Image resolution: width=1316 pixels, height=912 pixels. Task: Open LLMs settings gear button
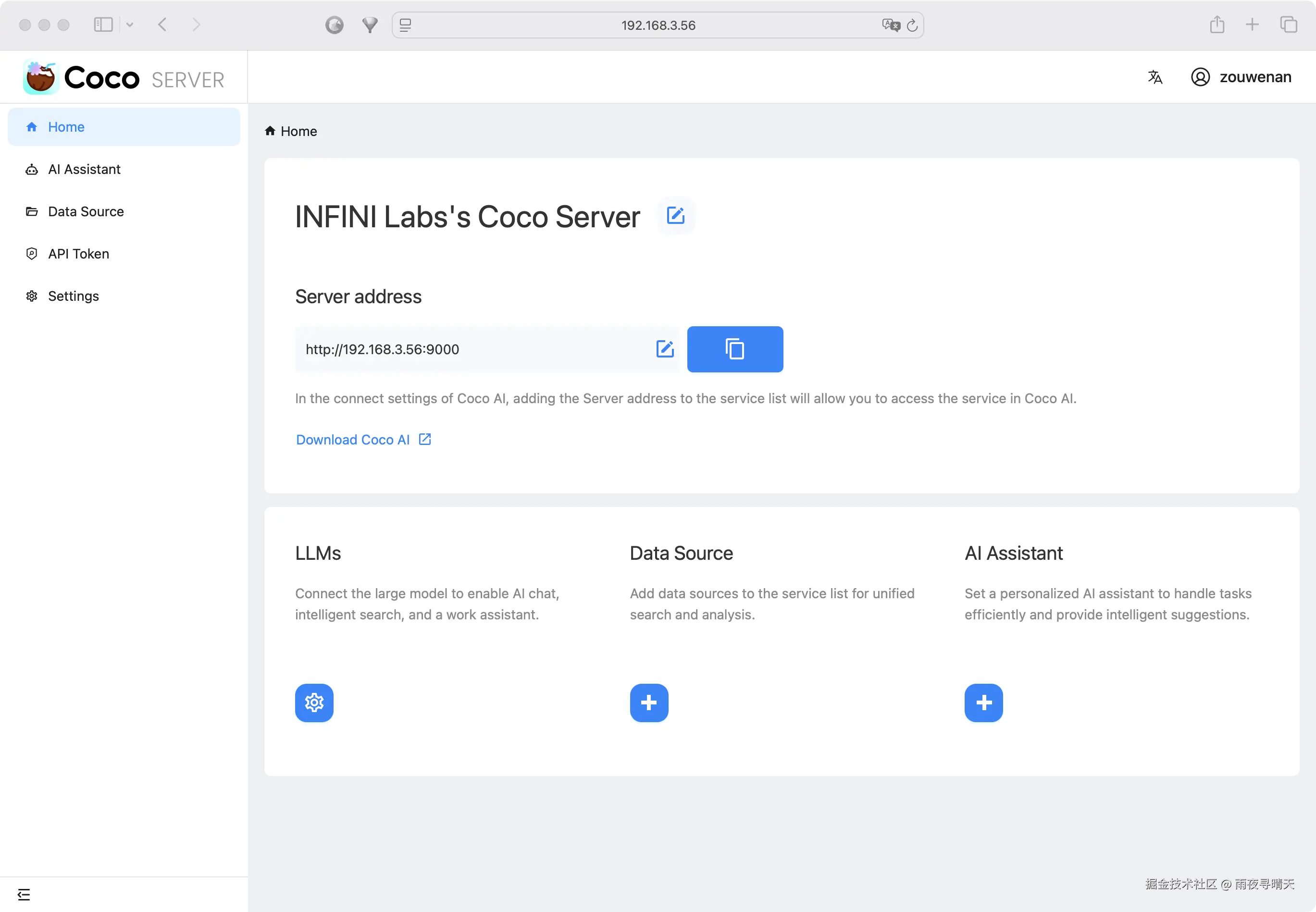(314, 702)
